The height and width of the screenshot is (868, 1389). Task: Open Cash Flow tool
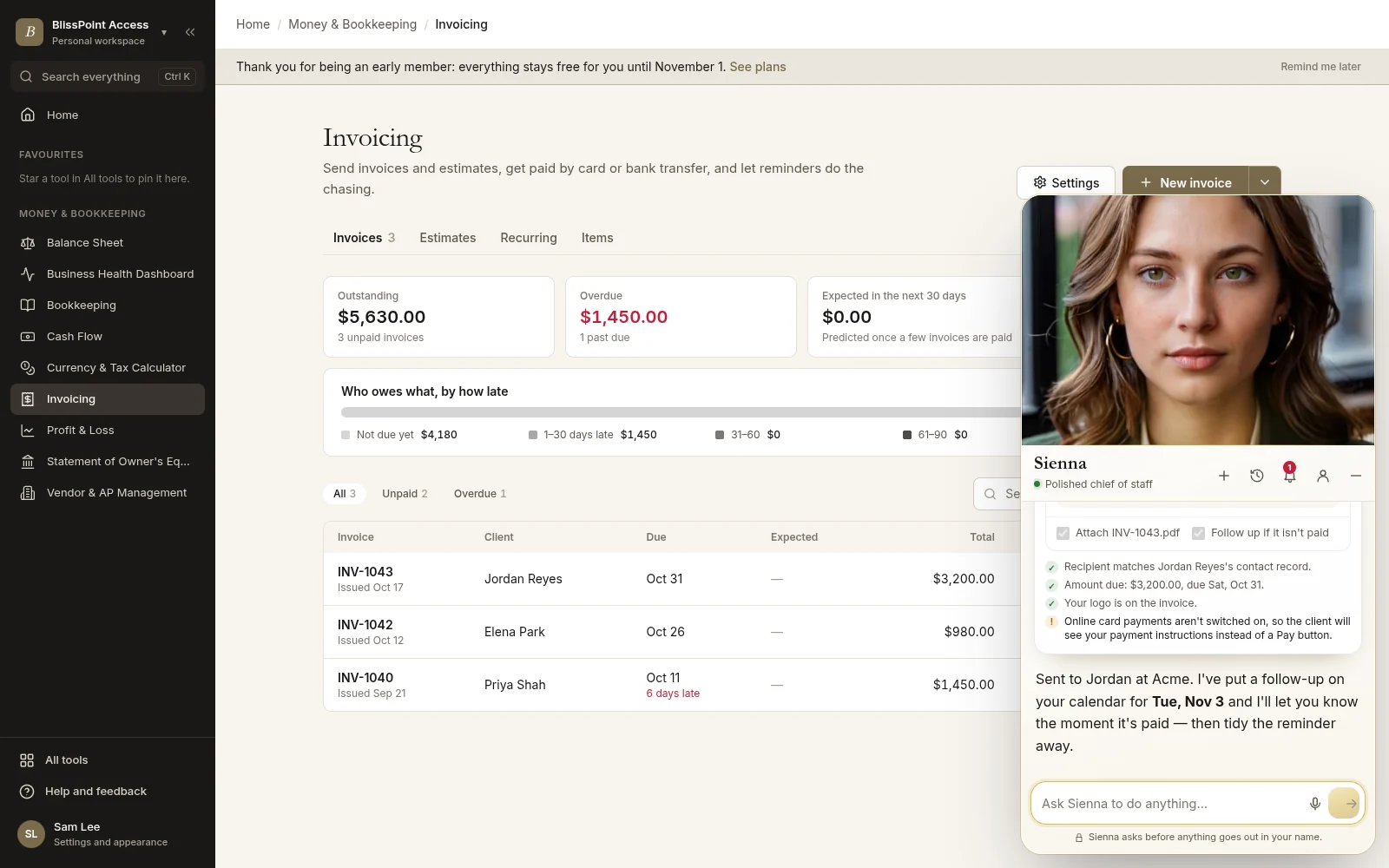click(x=108, y=337)
